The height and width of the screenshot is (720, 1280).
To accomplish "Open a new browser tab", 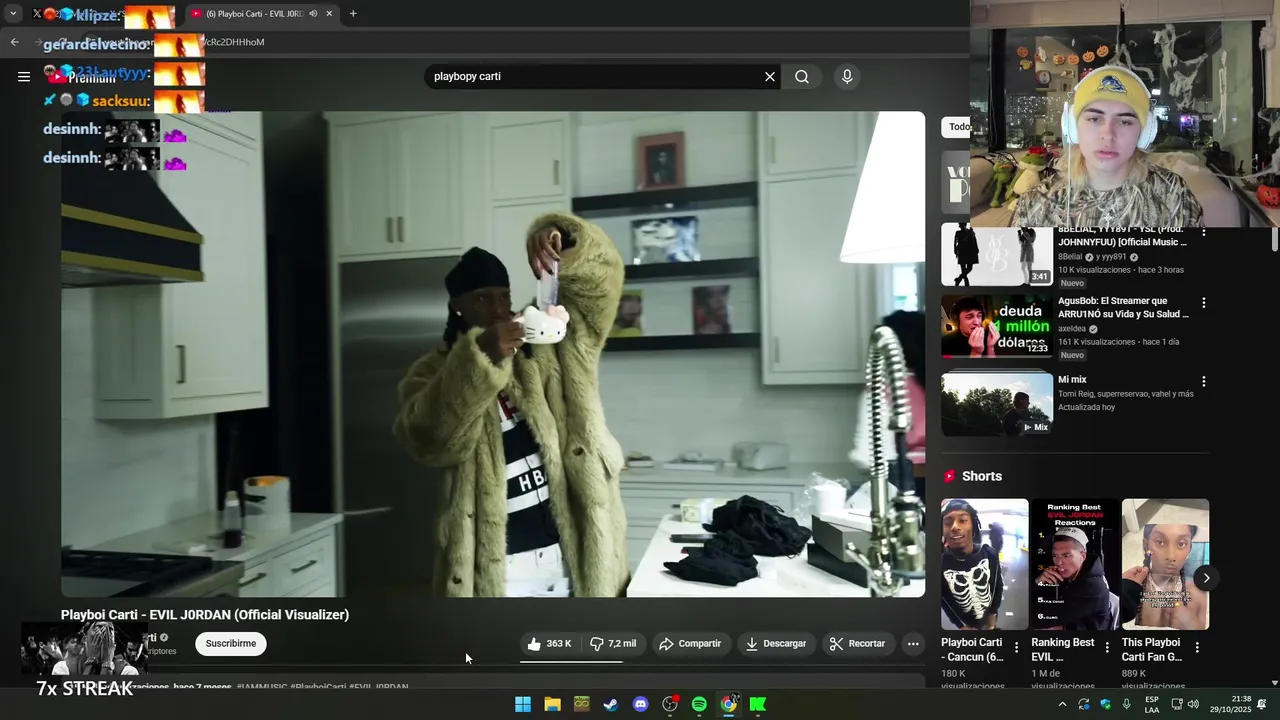I will click(353, 14).
